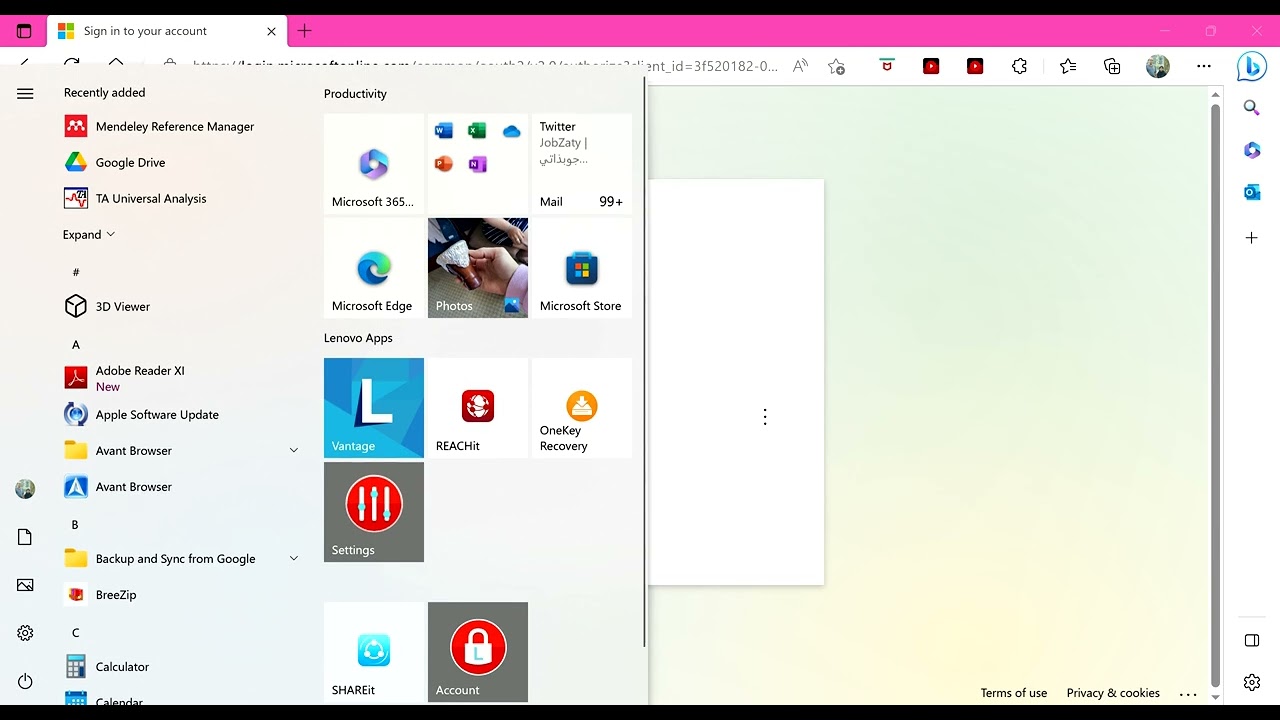Open Edge profile avatar
This screenshot has width=1280, height=720.
tap(1158, 66)
